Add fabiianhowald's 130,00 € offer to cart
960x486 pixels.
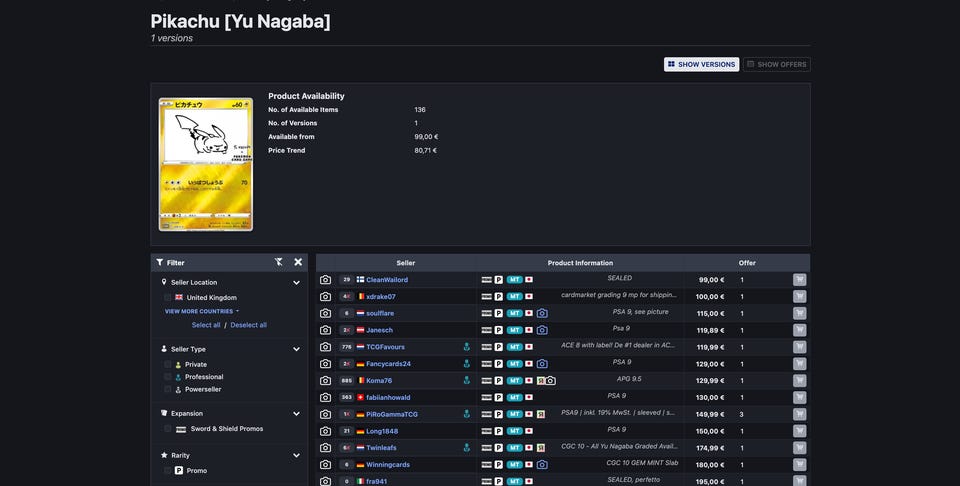pyautogui.click(x=800, y=398)
